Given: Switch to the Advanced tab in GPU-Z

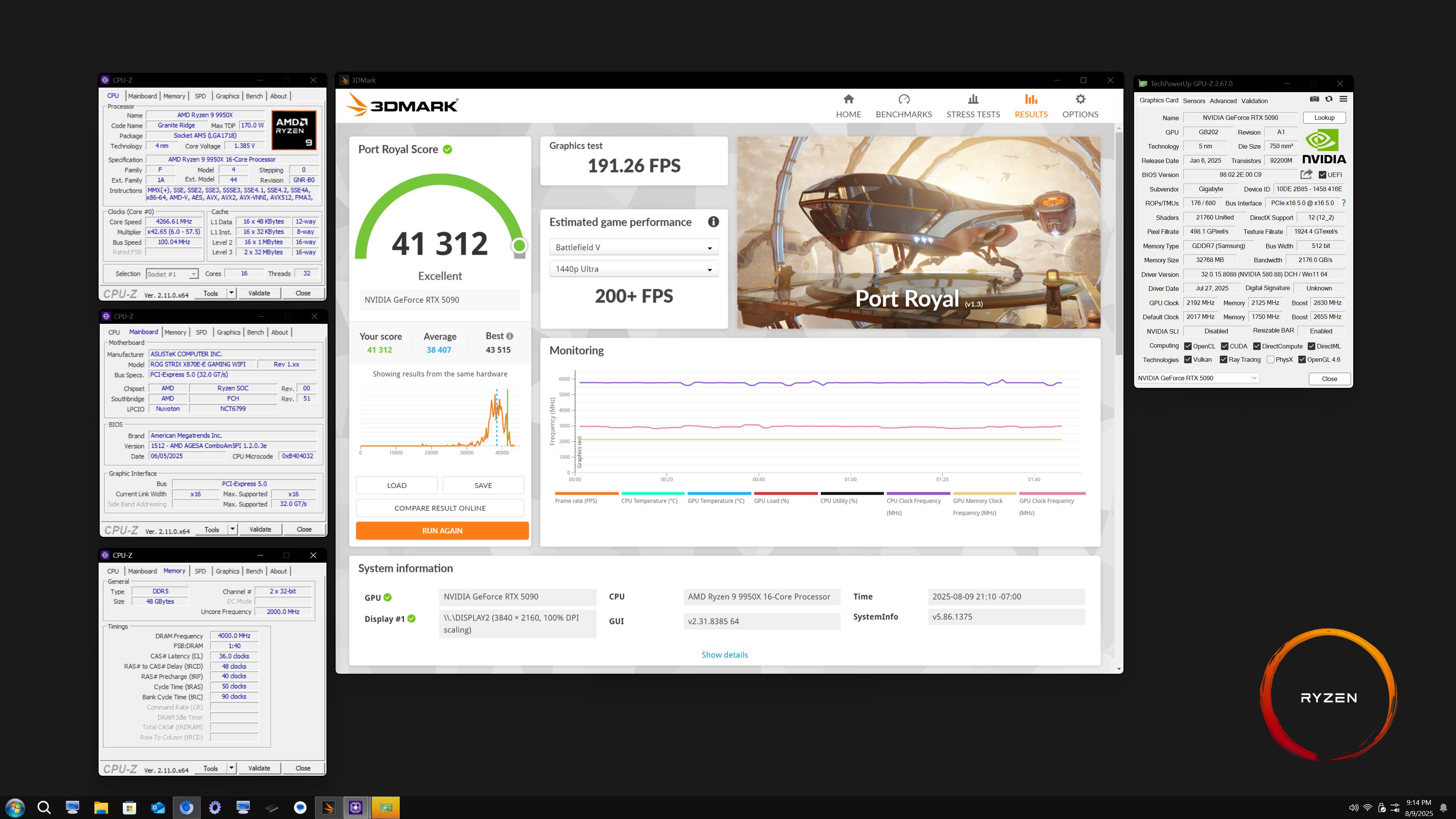Looking at the screenshot, I should click(1223, 100).
